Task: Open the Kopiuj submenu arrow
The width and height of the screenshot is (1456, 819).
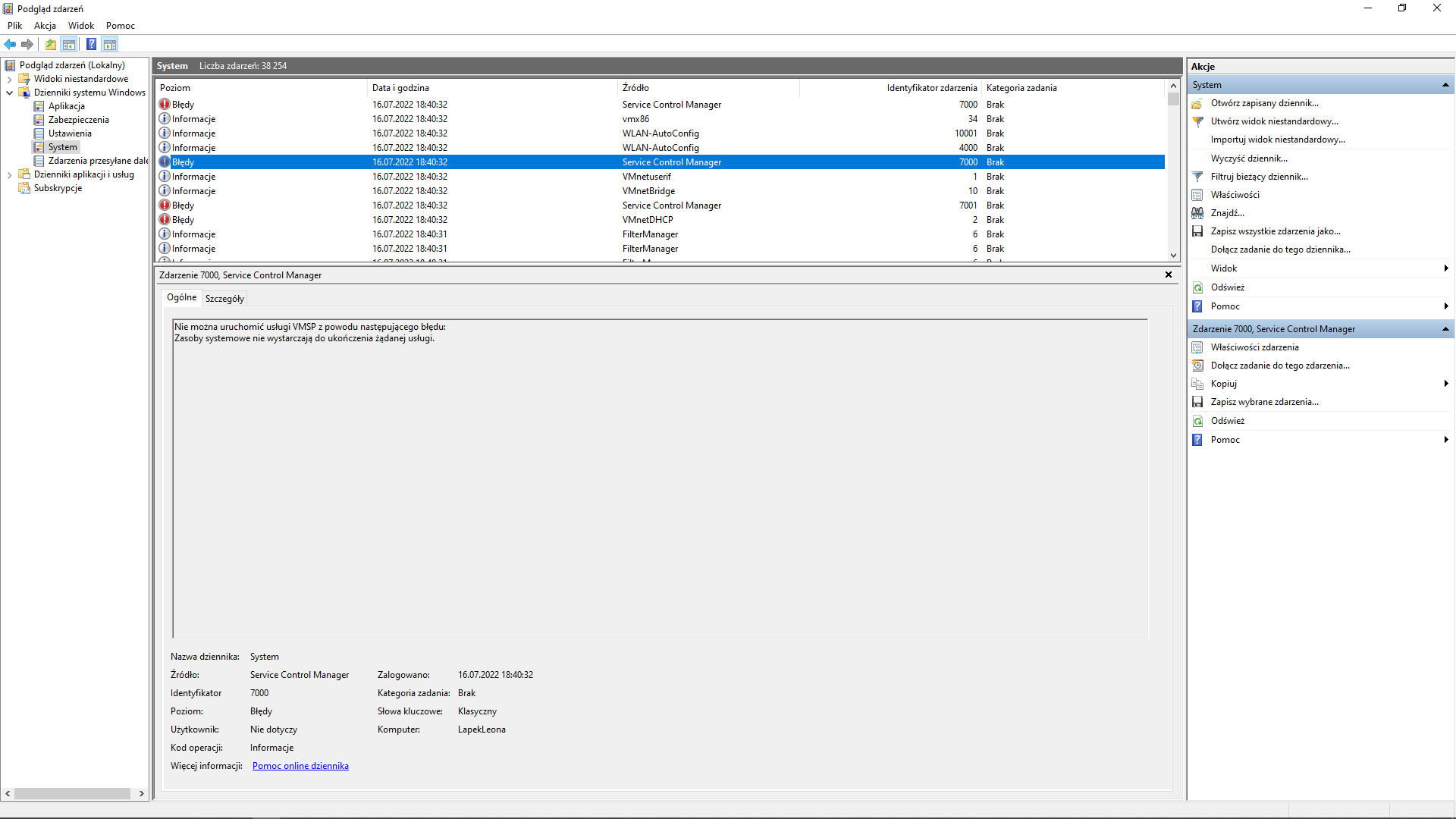Action: point(1446,384)
